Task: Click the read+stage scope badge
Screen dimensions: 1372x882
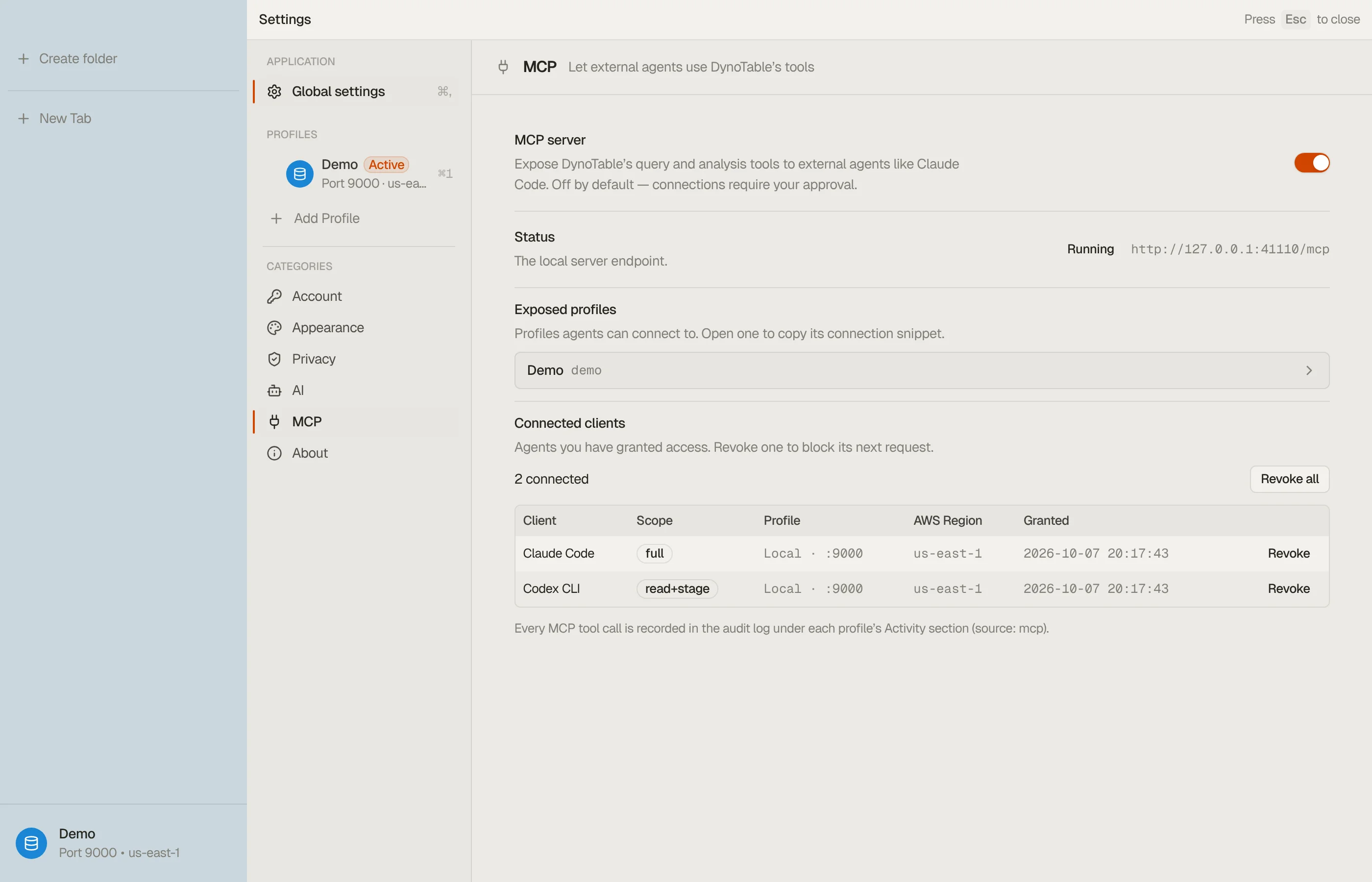Action: [x=677, y=589]
